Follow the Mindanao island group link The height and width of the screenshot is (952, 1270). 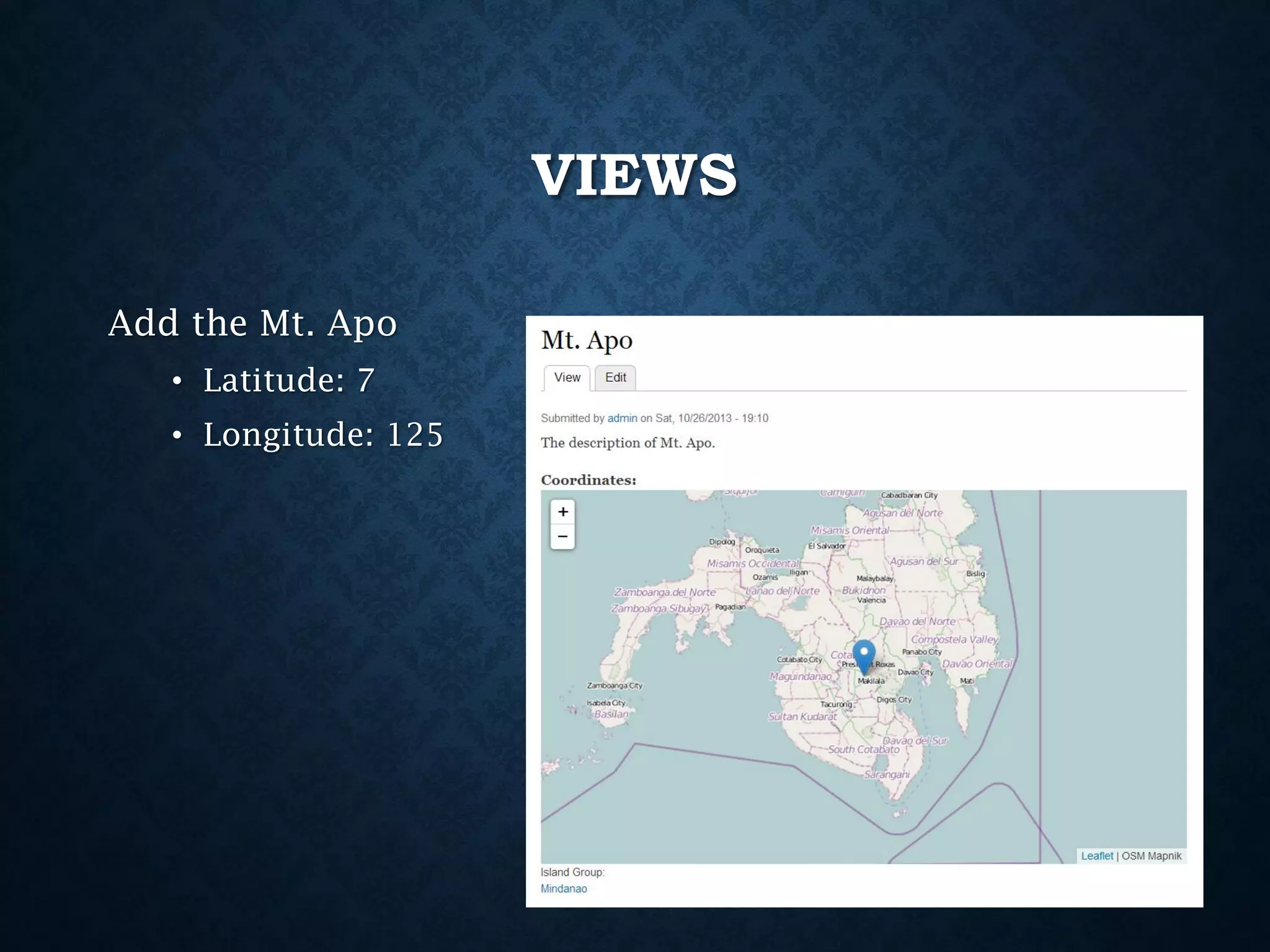pos(563,889)
